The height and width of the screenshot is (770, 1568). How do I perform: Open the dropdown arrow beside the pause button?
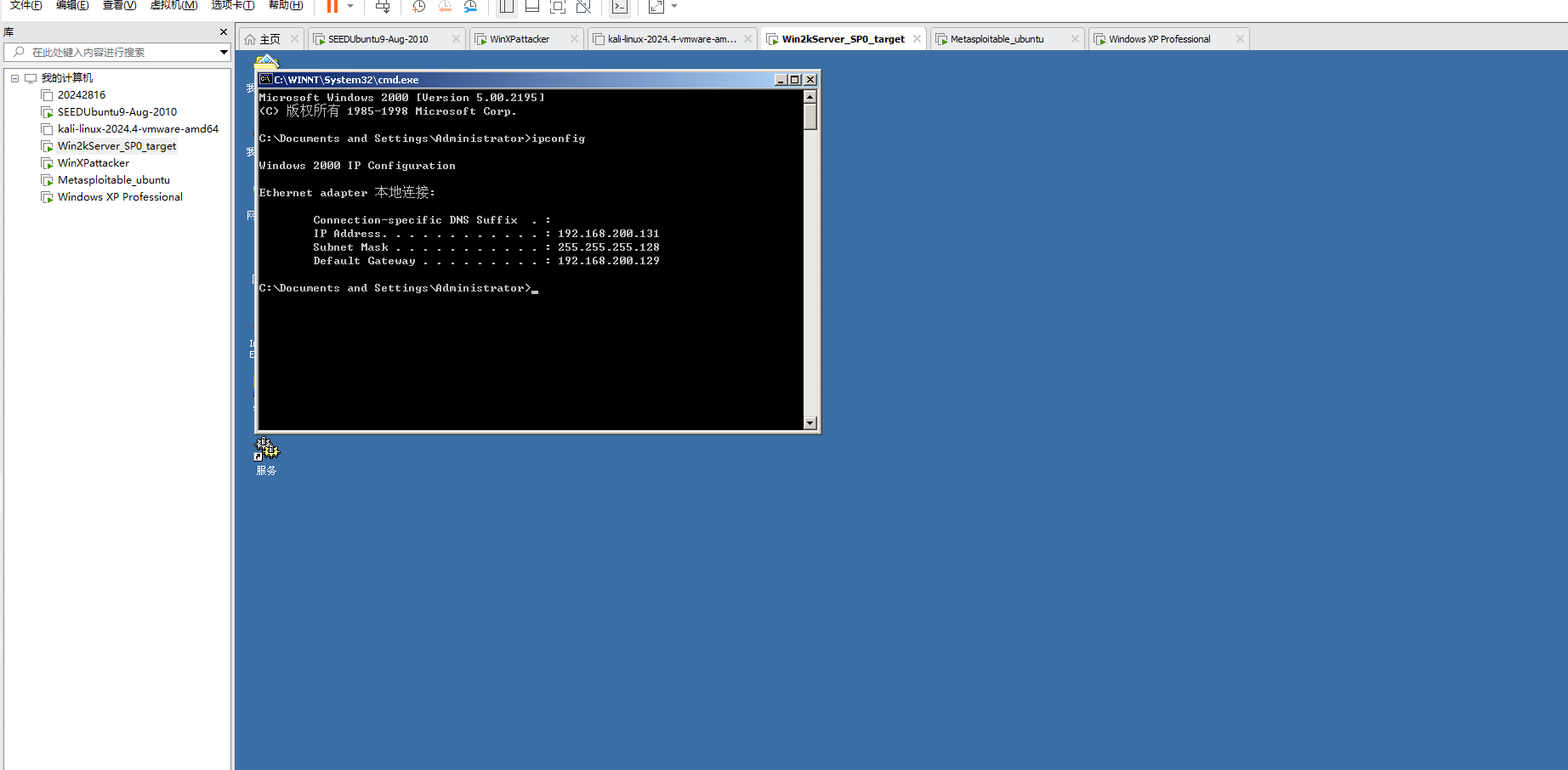[350, 7]
